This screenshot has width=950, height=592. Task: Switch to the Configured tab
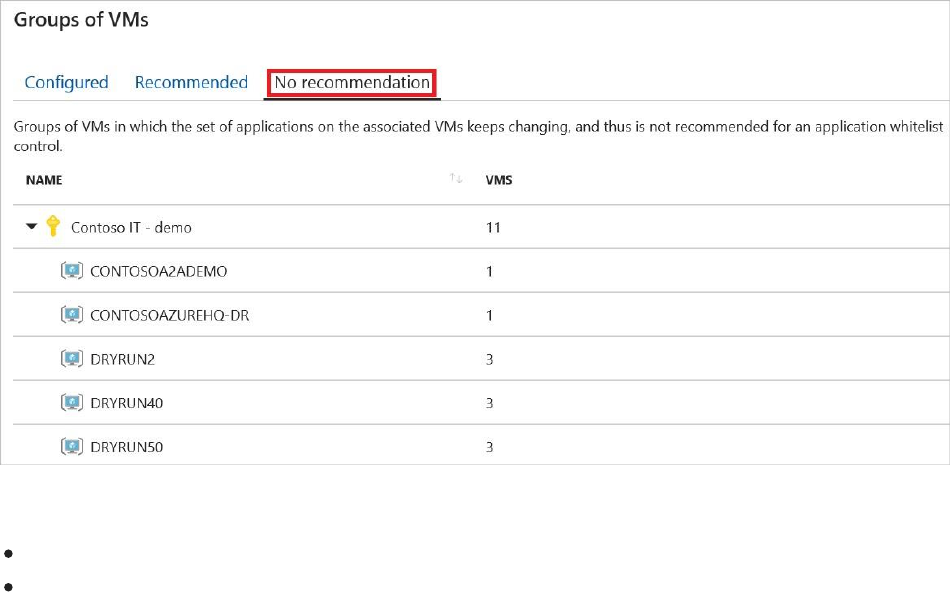66,82
